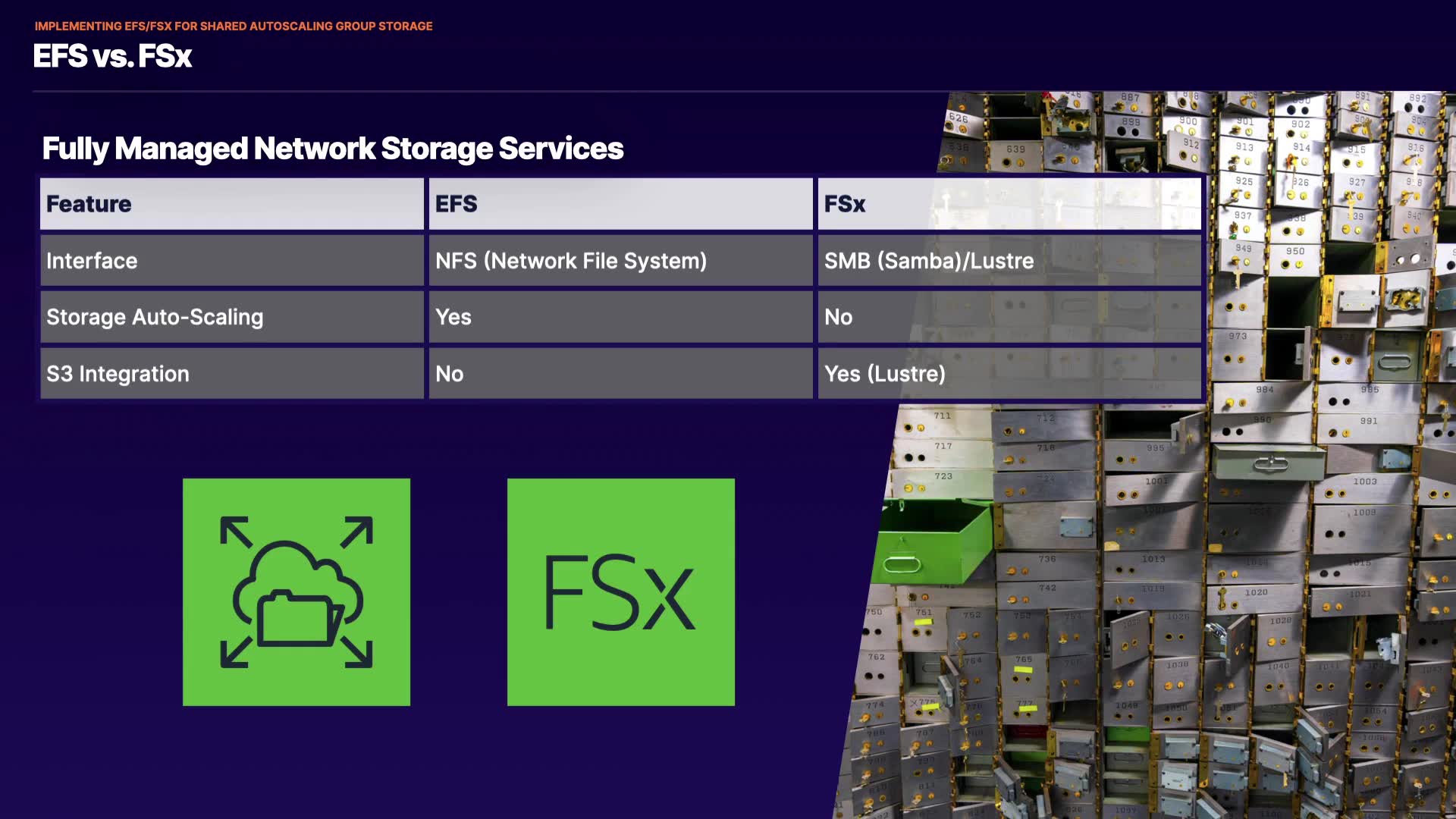Viewport: 1456px width, 819px height.
Task: Click the slide title EFS vs. FSx
Action: 112,56
